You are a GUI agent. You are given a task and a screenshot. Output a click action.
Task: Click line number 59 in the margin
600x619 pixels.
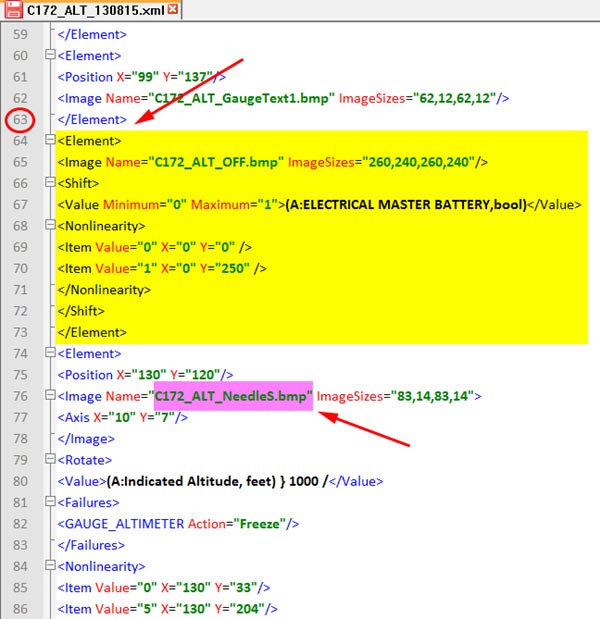click(x=20, y=35)
